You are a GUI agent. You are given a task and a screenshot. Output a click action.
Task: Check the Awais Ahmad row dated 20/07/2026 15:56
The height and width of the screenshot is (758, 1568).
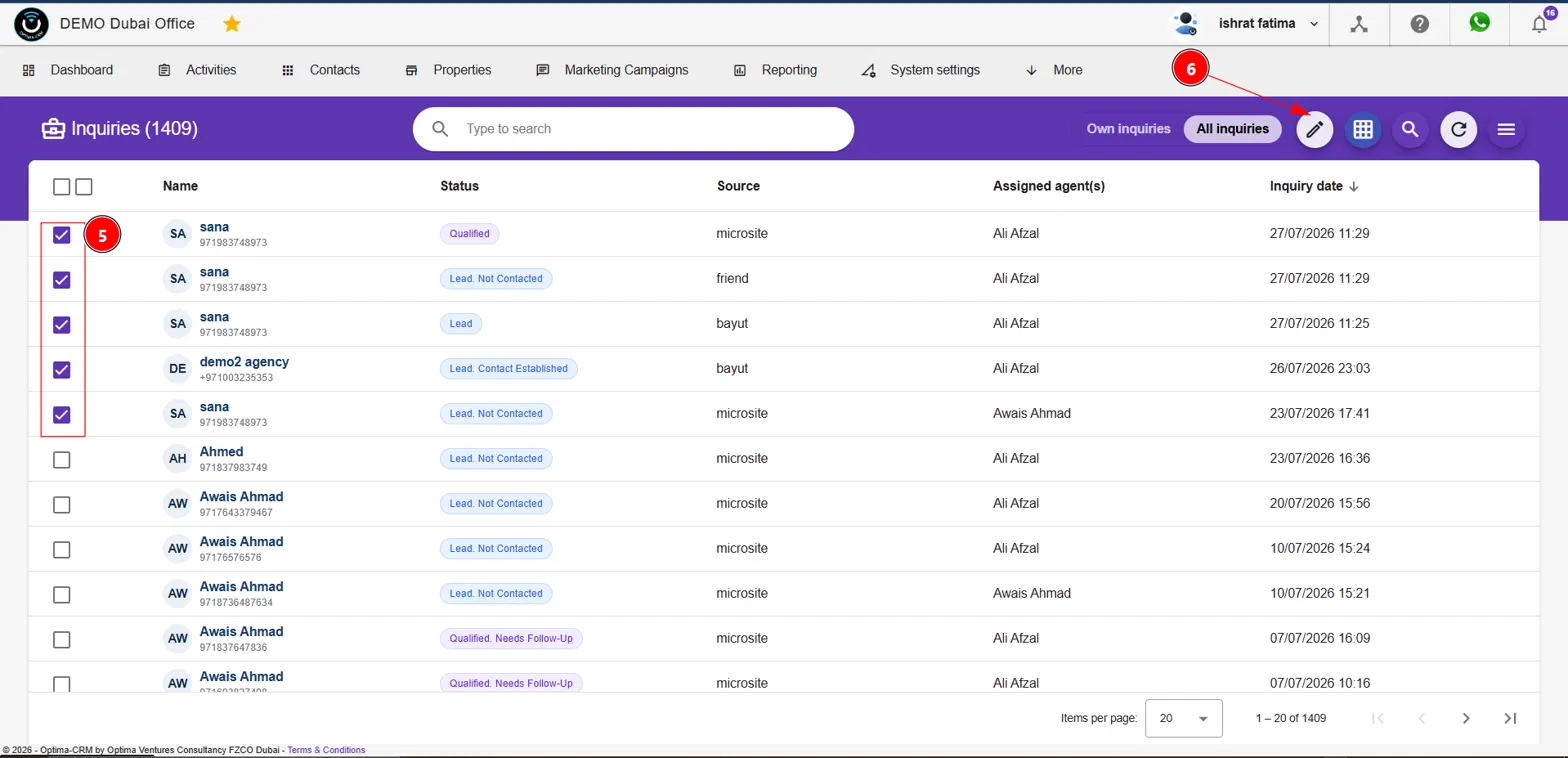point(61,505)
